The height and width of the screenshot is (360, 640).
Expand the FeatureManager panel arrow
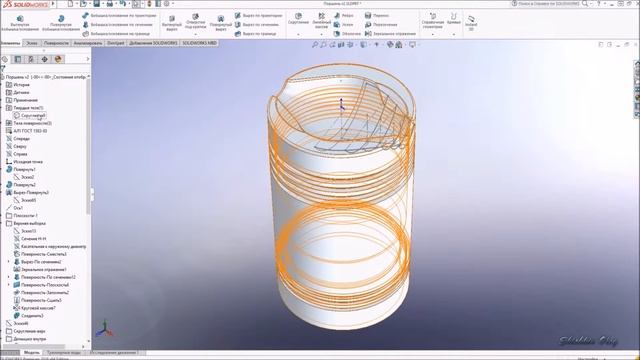(88, 59)
